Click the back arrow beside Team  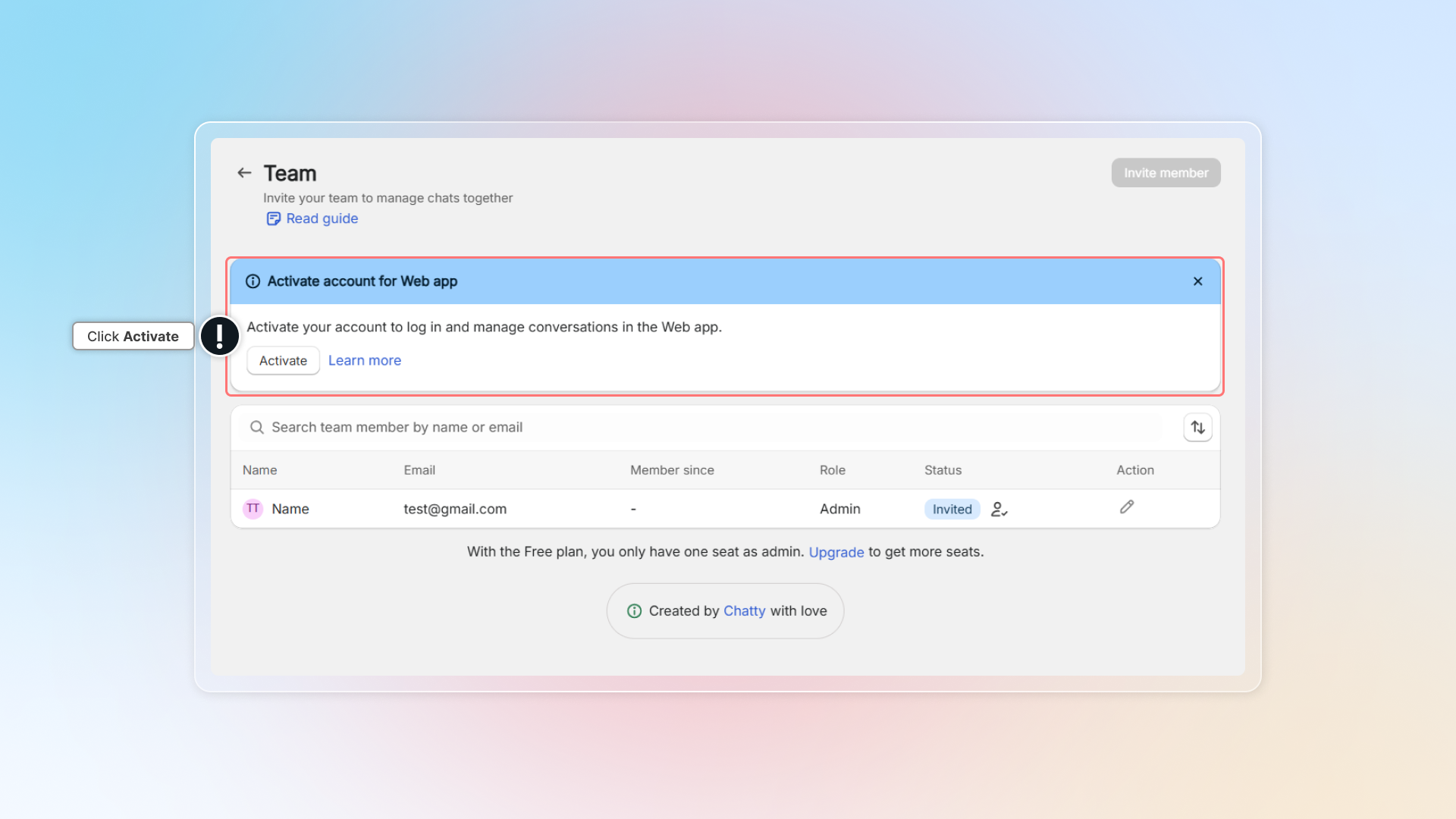244,173
